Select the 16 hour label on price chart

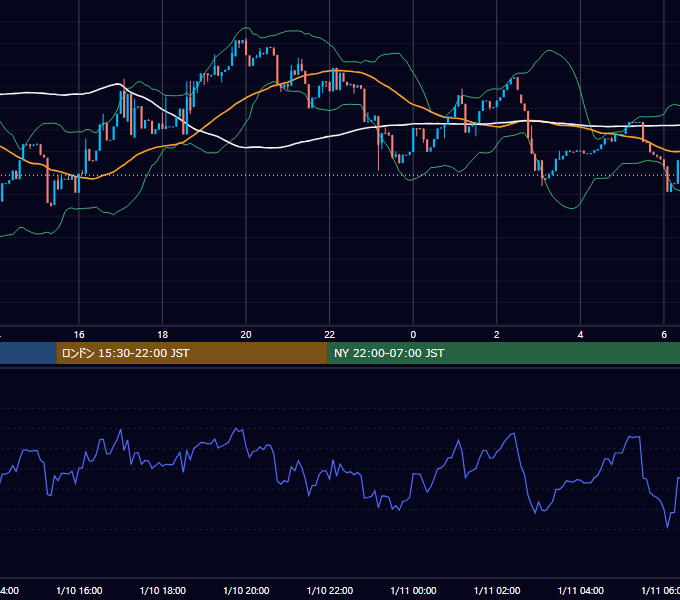pos(79,335)
